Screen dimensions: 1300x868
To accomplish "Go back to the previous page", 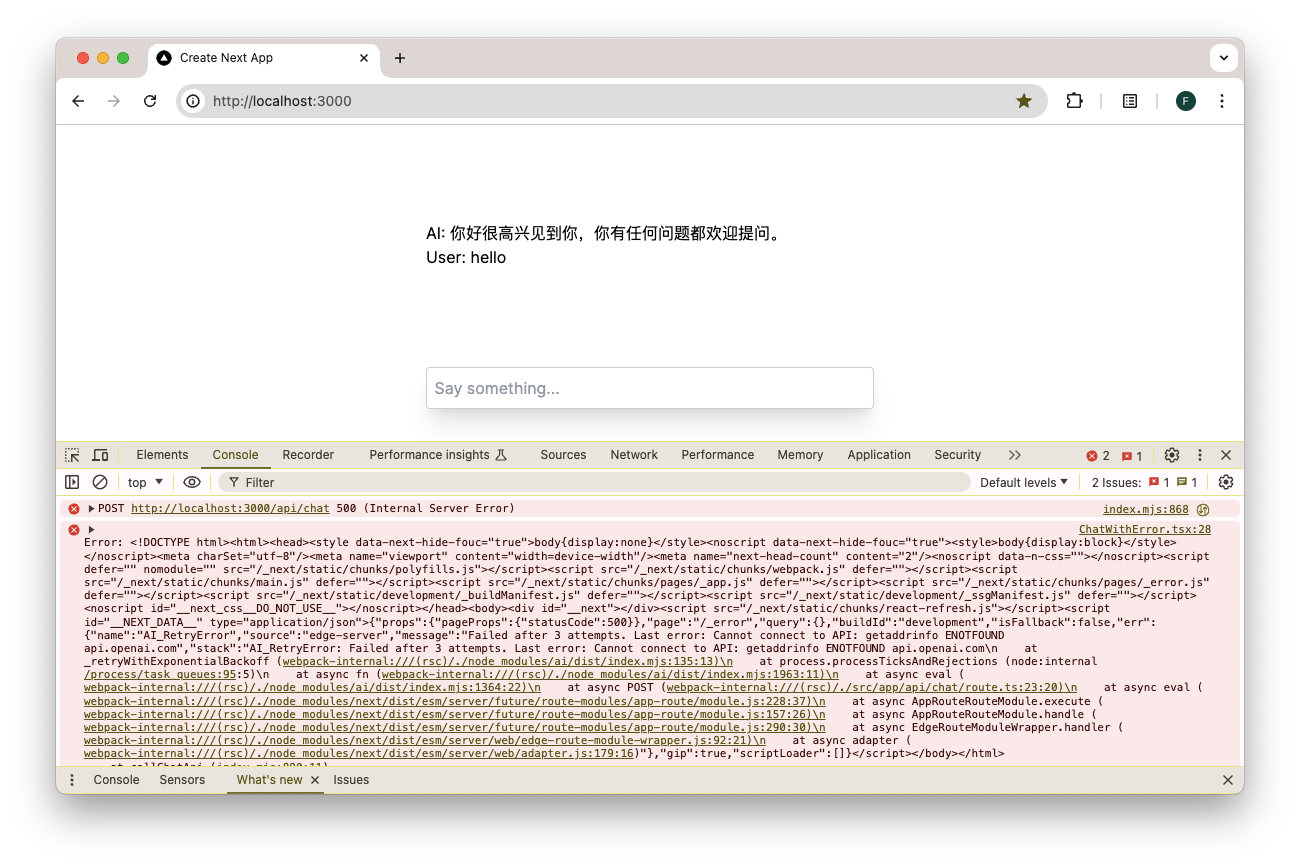I will (x=78, y=101).
